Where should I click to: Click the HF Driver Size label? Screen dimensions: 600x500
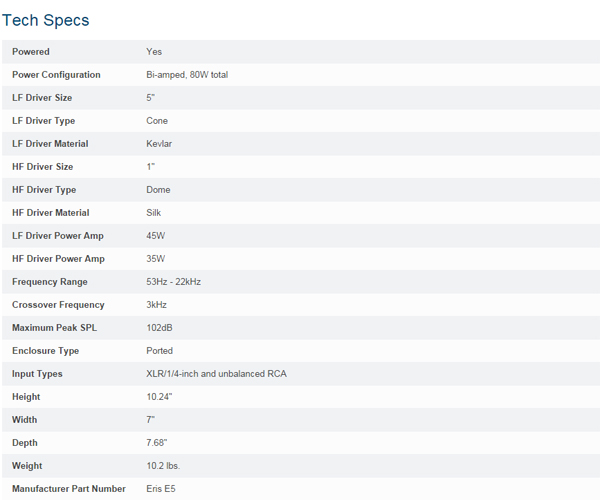coord(42,167)
